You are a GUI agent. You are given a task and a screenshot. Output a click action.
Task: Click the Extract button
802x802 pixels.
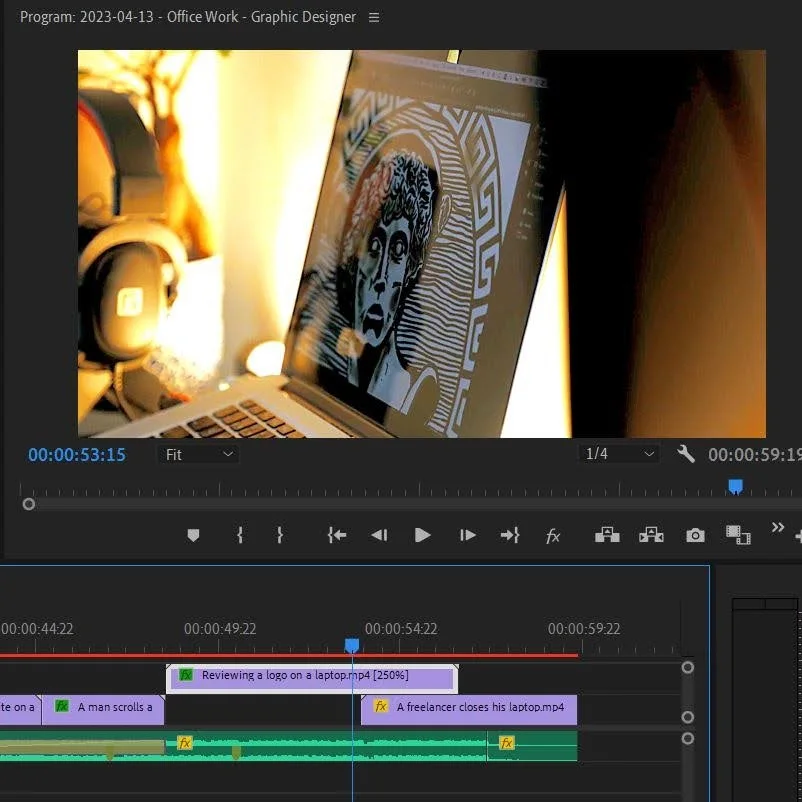(x=651, y=535)
